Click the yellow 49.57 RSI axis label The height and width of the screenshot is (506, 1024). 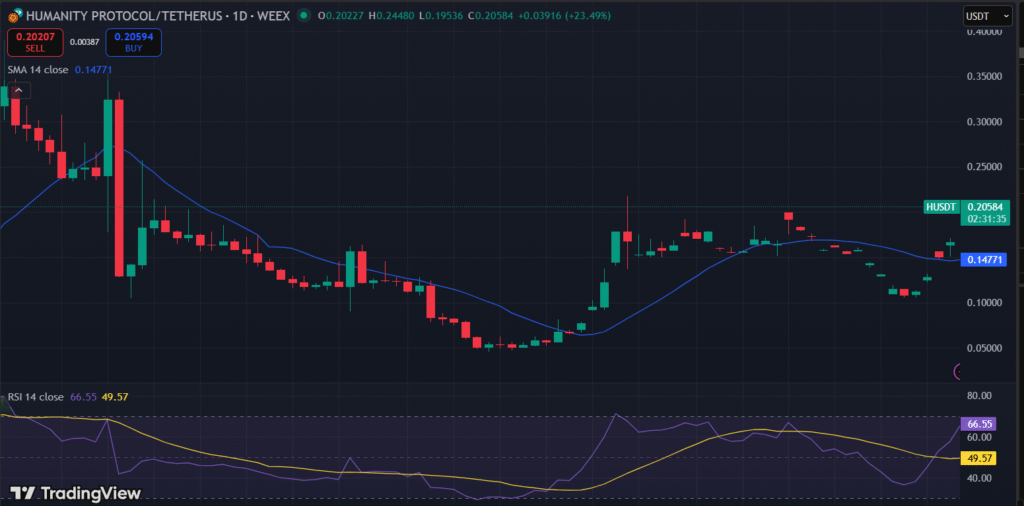(x=980, y=458)
